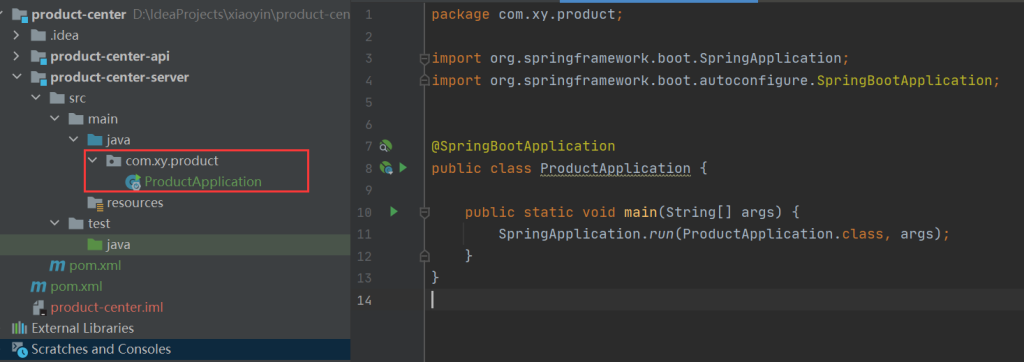Open the root-level pom.xml Maven file
1024x362 pixels.
(66, 286)
